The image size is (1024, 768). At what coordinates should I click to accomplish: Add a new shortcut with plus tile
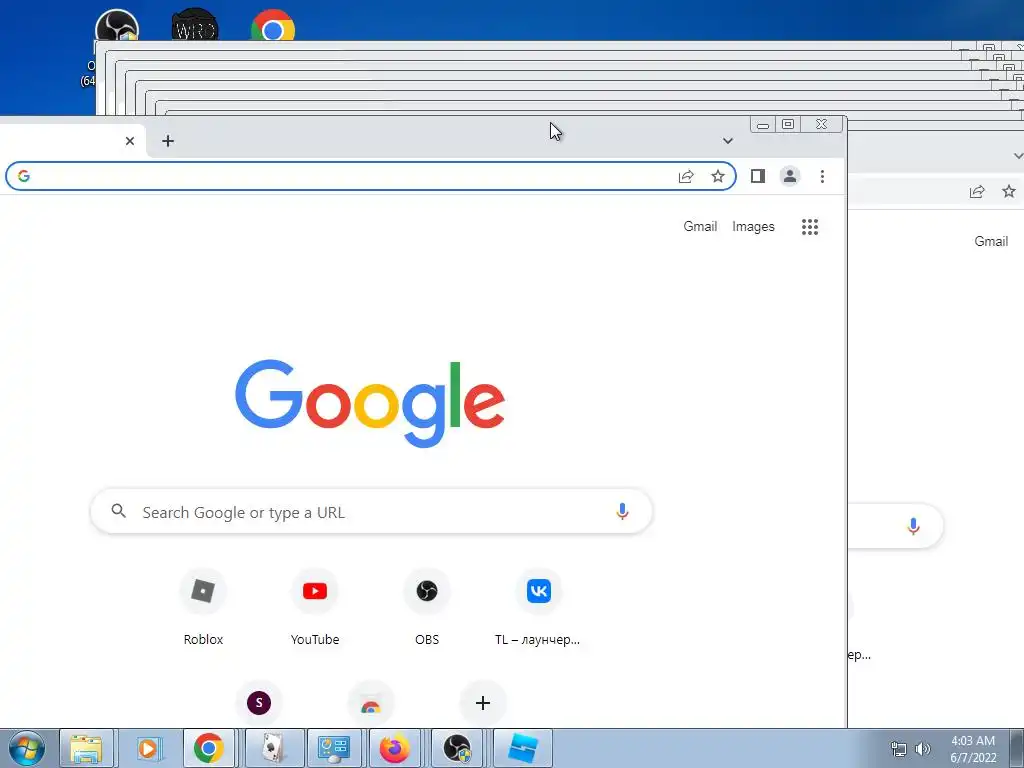(483, 703)
